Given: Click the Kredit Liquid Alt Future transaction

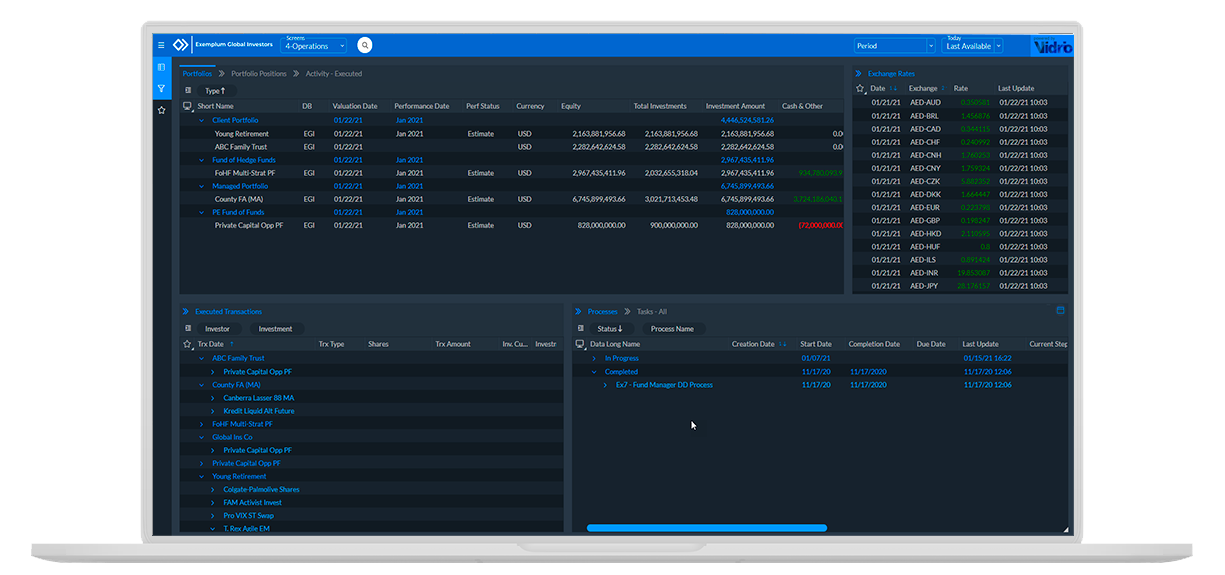Looking at the screenshot, I should [x=259, y=411].
